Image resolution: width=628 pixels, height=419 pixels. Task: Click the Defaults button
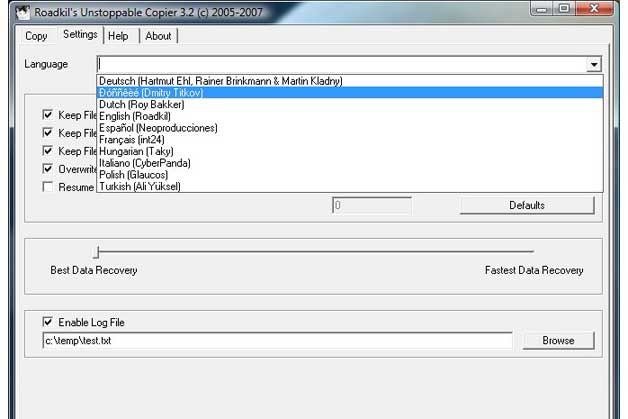[527, 205]
